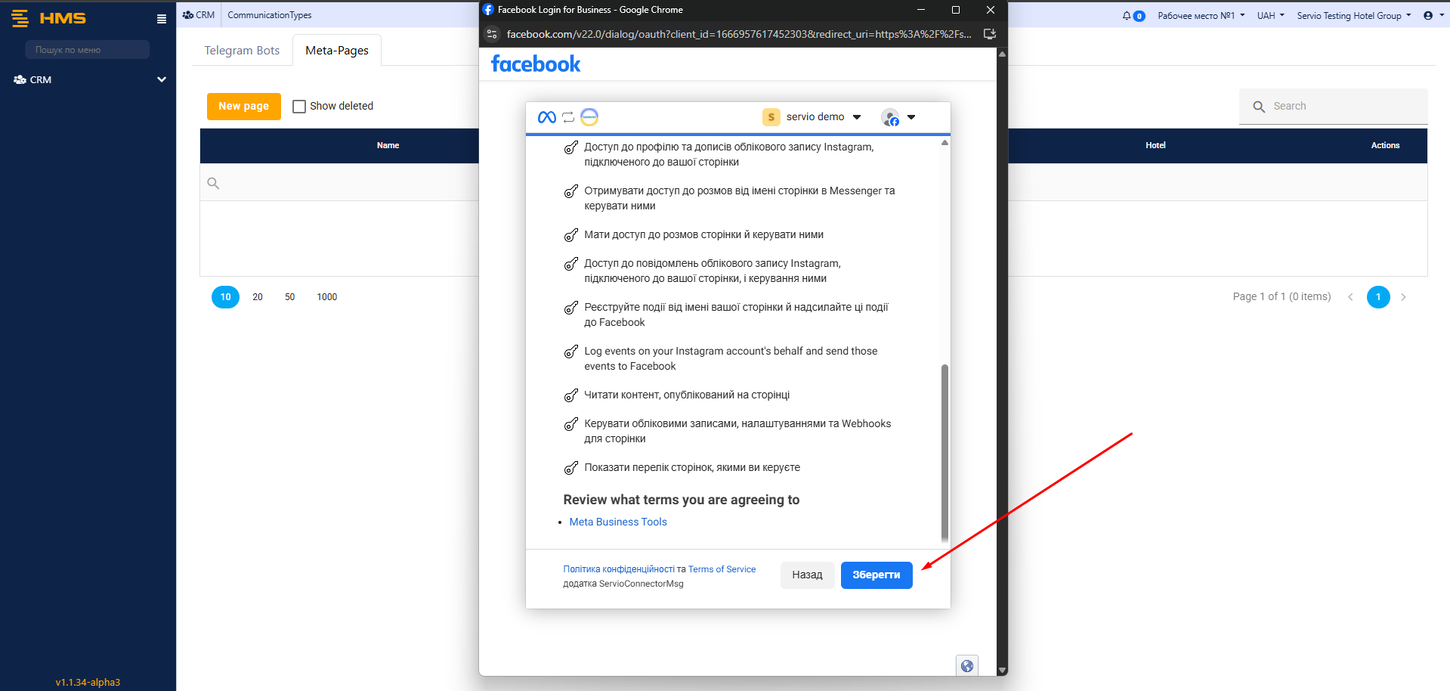Click the search magnifier in the Name column filter
The height and width of the screenshot is (691, 1450).
pyautogui.click(x=213, y=183)
